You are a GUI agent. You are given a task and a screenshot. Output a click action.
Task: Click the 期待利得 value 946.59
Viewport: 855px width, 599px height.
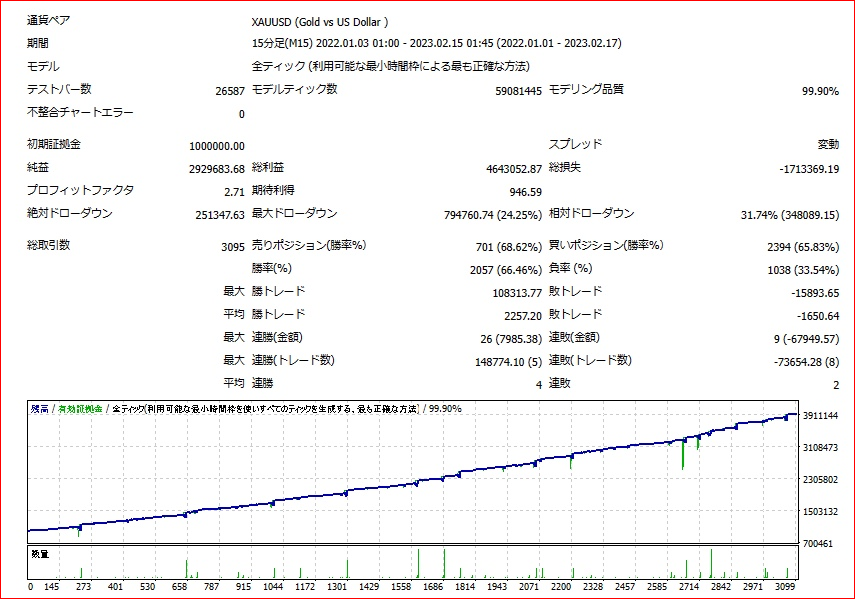coord(525,192)
